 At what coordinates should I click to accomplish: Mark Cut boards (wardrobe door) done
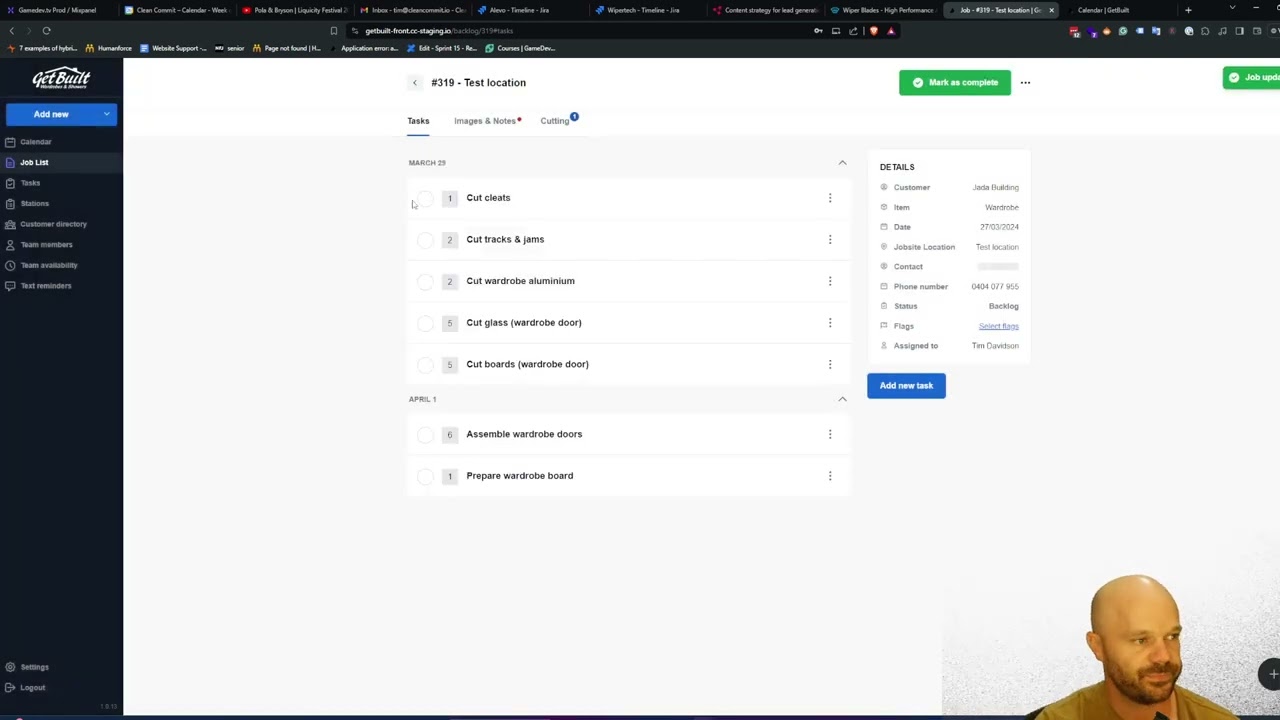click(x=426, y=364)
